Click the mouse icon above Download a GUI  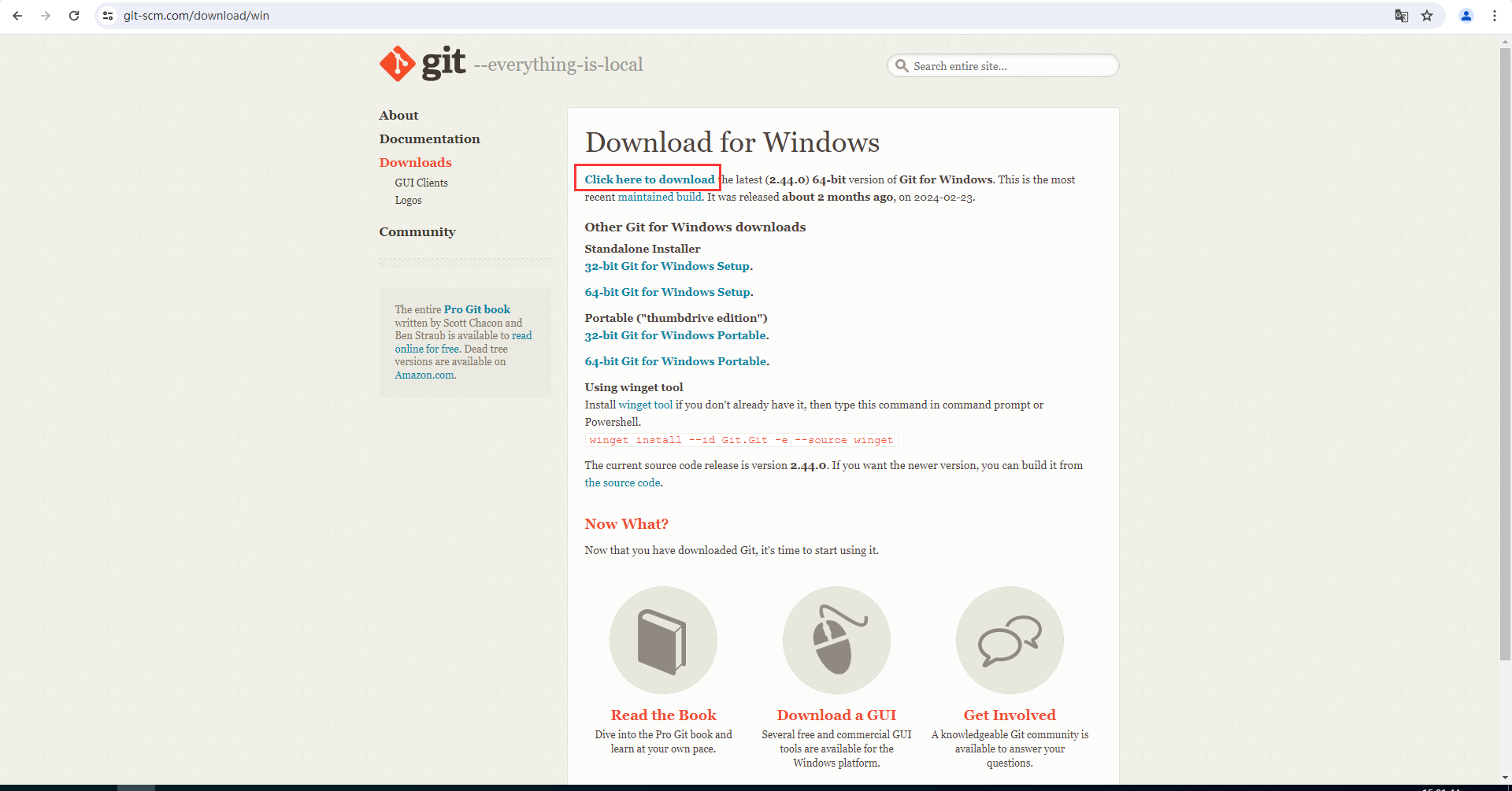coord(836,641)
